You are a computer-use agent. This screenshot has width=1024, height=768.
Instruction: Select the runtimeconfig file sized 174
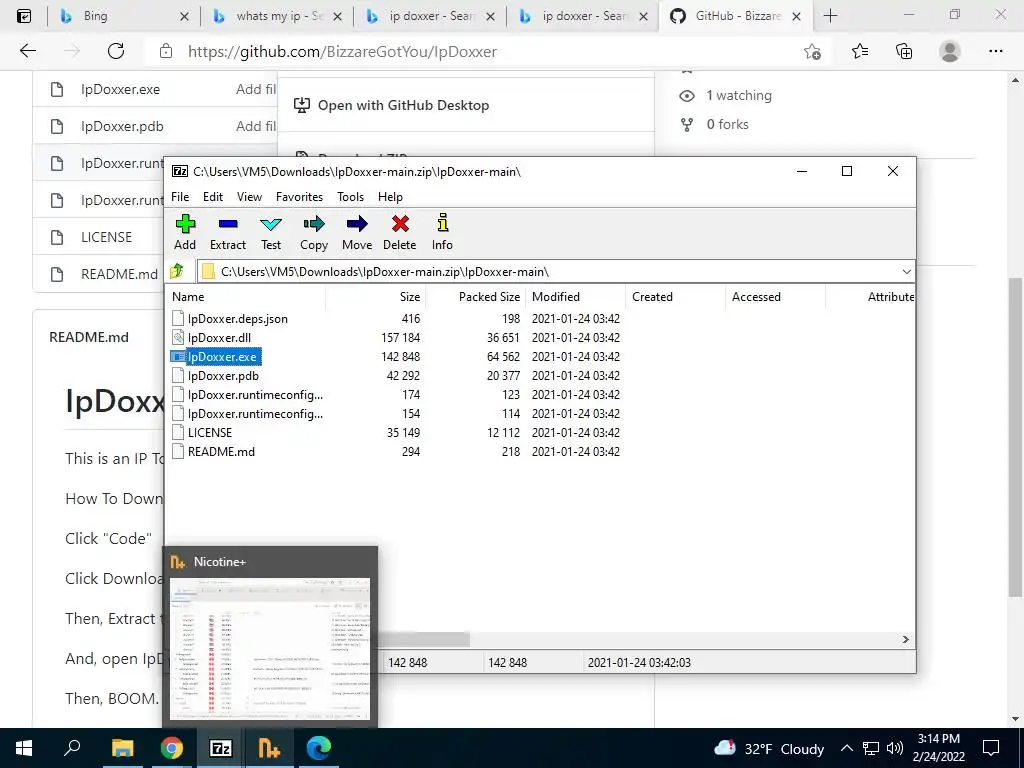[x=255, y=394]
